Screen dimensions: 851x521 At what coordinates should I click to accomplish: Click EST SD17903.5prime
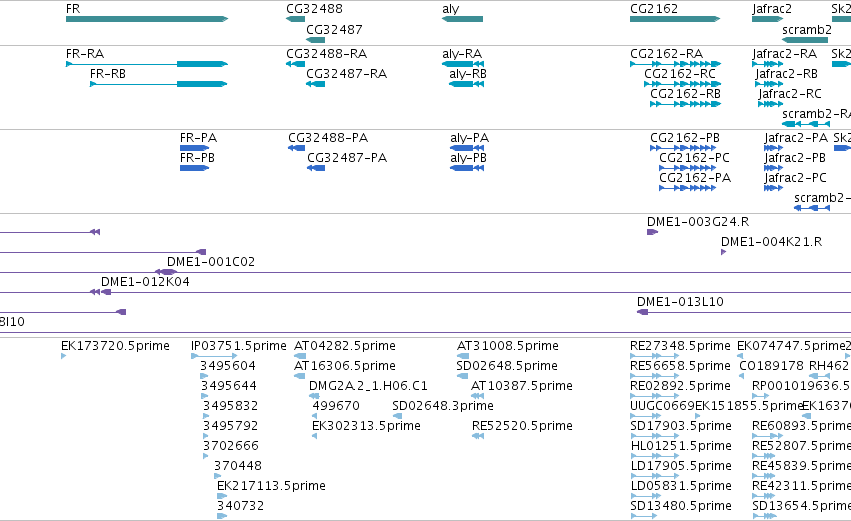(x=681, y=426)
